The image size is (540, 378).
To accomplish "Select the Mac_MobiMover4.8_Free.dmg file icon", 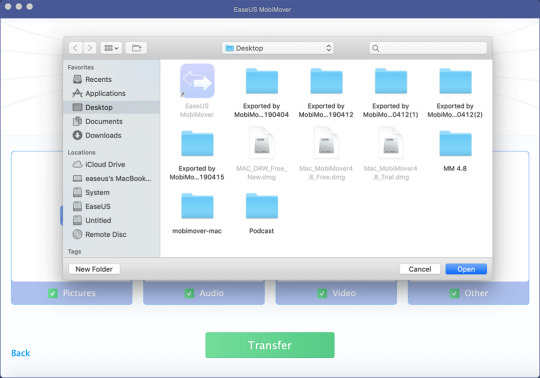I will 326,143.
